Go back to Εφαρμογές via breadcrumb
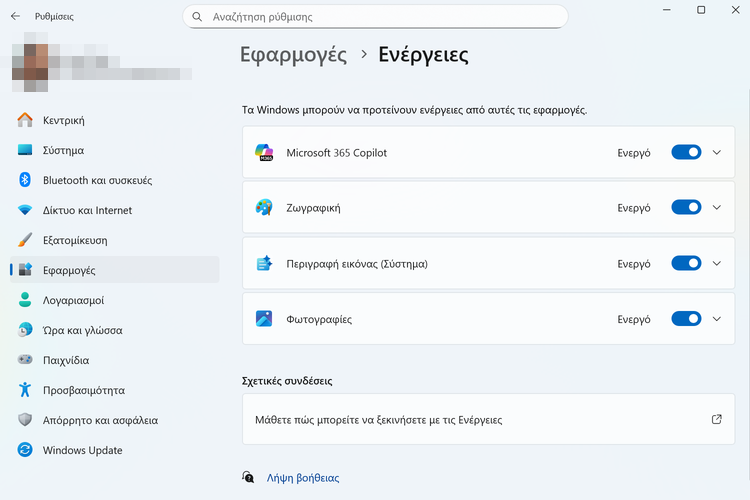Screen dimensions: 750x500 click(x=293, y=55)
